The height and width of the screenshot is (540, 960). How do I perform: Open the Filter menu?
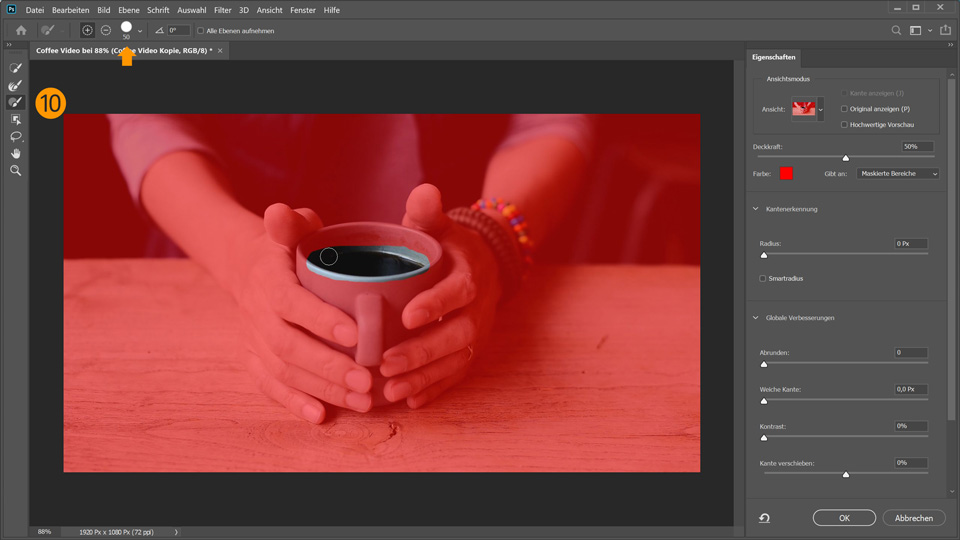click(x=223, y=10)
